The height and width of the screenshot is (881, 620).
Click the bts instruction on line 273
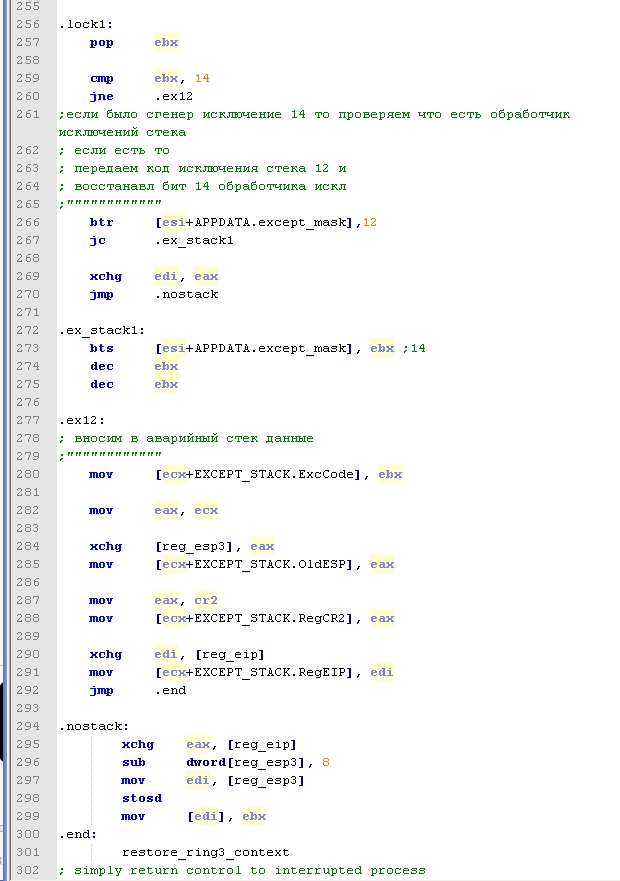101,348
